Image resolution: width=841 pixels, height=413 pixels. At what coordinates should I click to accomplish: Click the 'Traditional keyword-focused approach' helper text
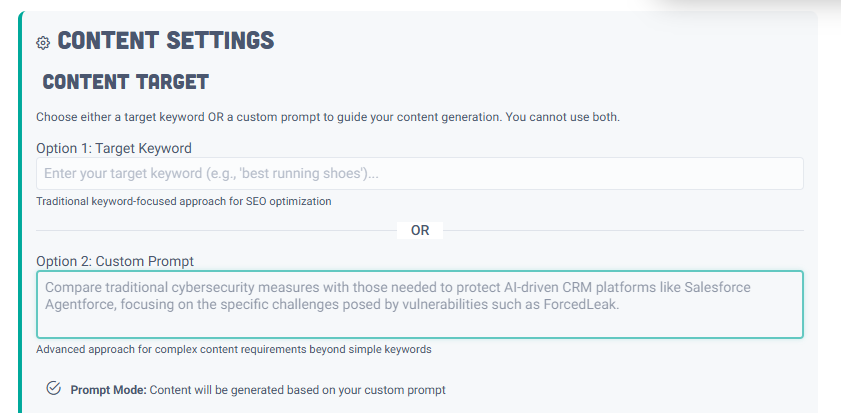coord(183,201)
